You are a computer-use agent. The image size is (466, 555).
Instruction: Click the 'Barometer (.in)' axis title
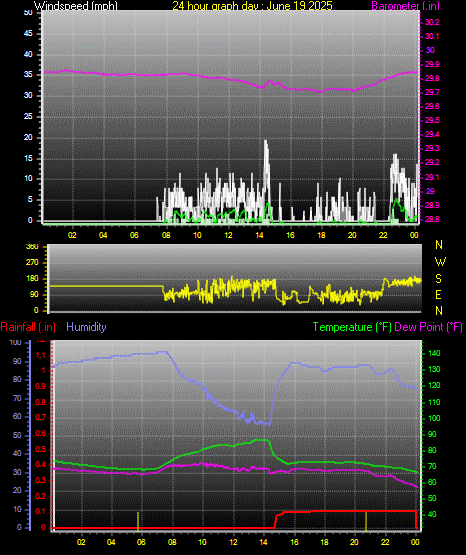point(405,5)
